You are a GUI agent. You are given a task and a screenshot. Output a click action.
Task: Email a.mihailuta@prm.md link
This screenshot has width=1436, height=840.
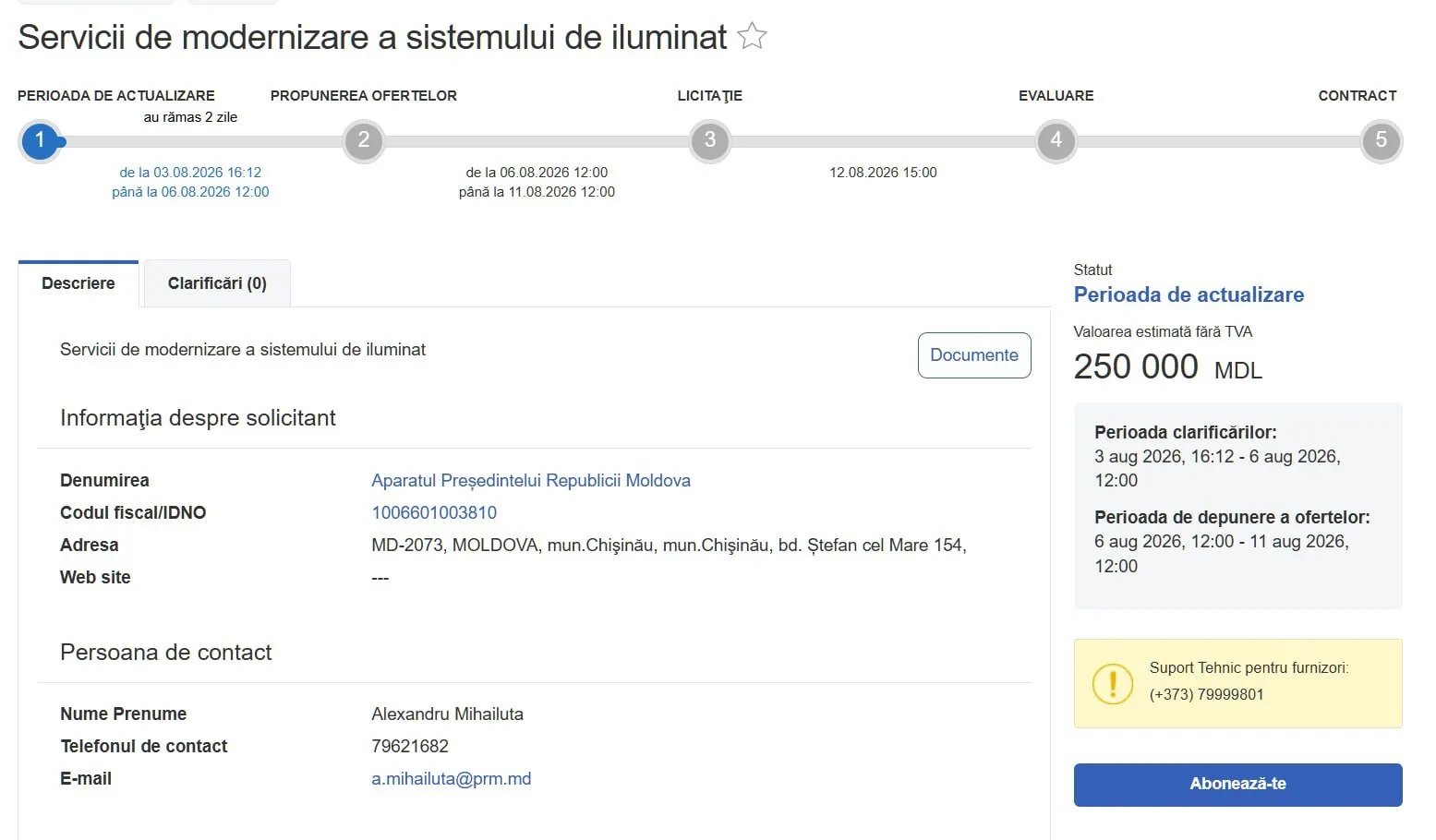(452, 778)
